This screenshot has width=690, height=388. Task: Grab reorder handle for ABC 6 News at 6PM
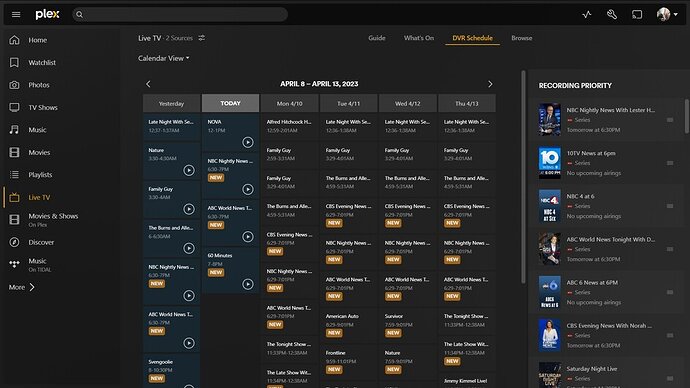click(x=670, y=292)
